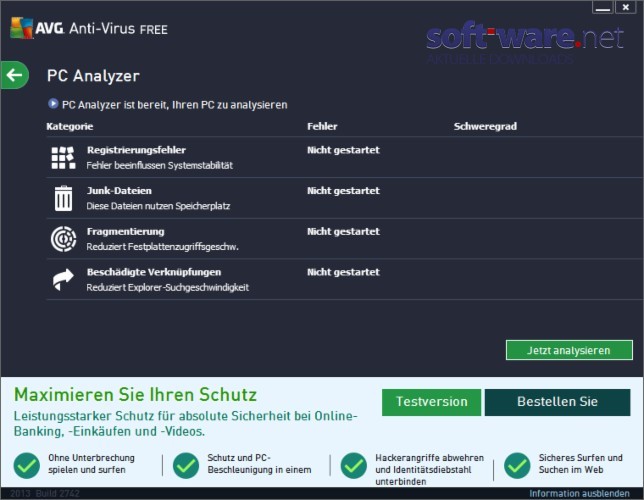Click the 'PC Analyzer ist bereit' status message
This screenshot has height=500, width=644.
175,105
